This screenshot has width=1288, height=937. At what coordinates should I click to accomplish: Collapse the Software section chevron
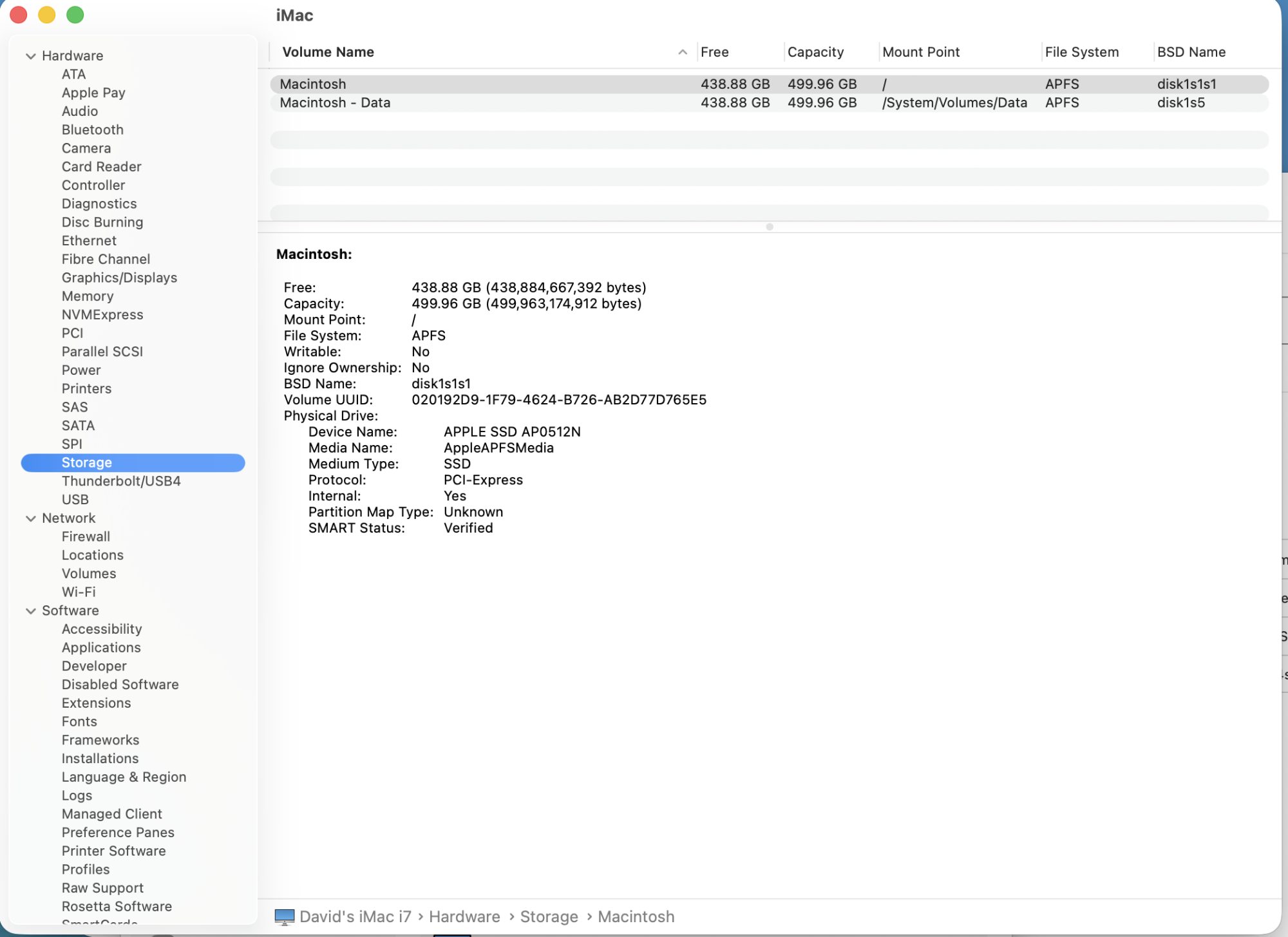30,610
